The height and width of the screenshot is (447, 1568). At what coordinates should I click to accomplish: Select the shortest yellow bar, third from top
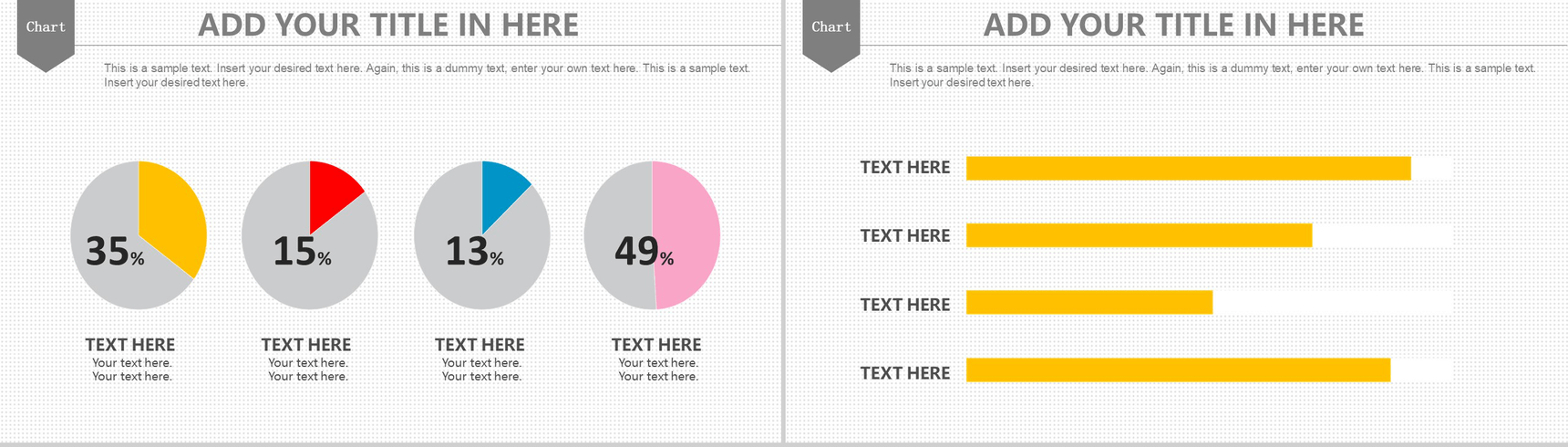[1088, 303]
